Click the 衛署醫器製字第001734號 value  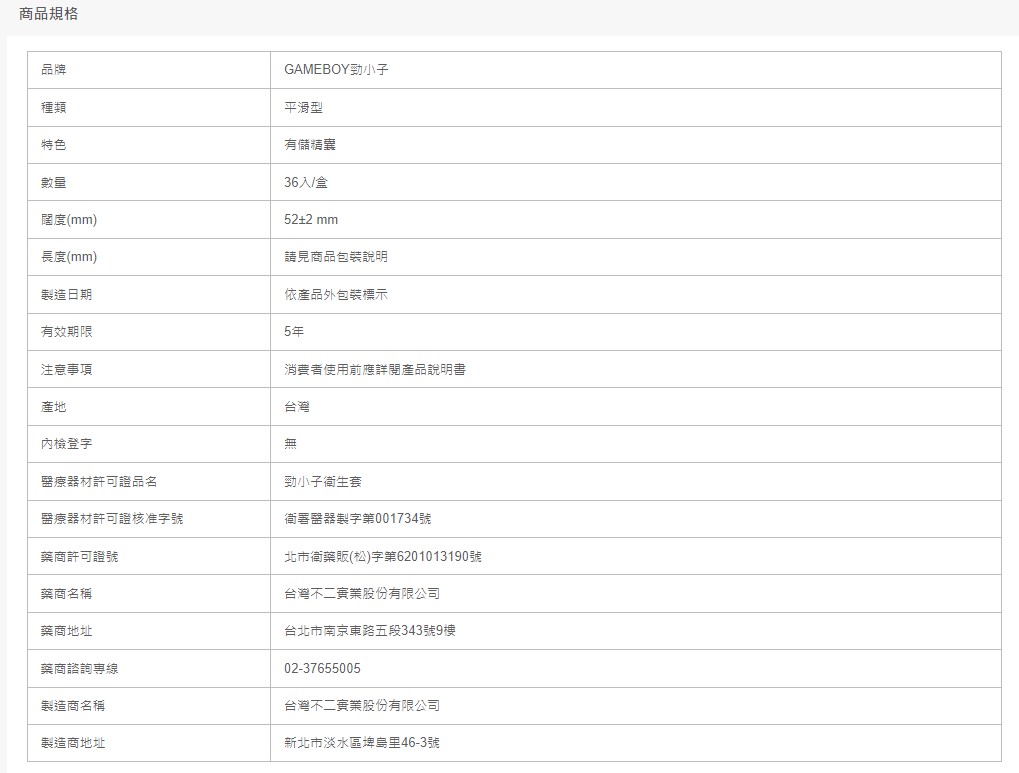tap(357, 518)
